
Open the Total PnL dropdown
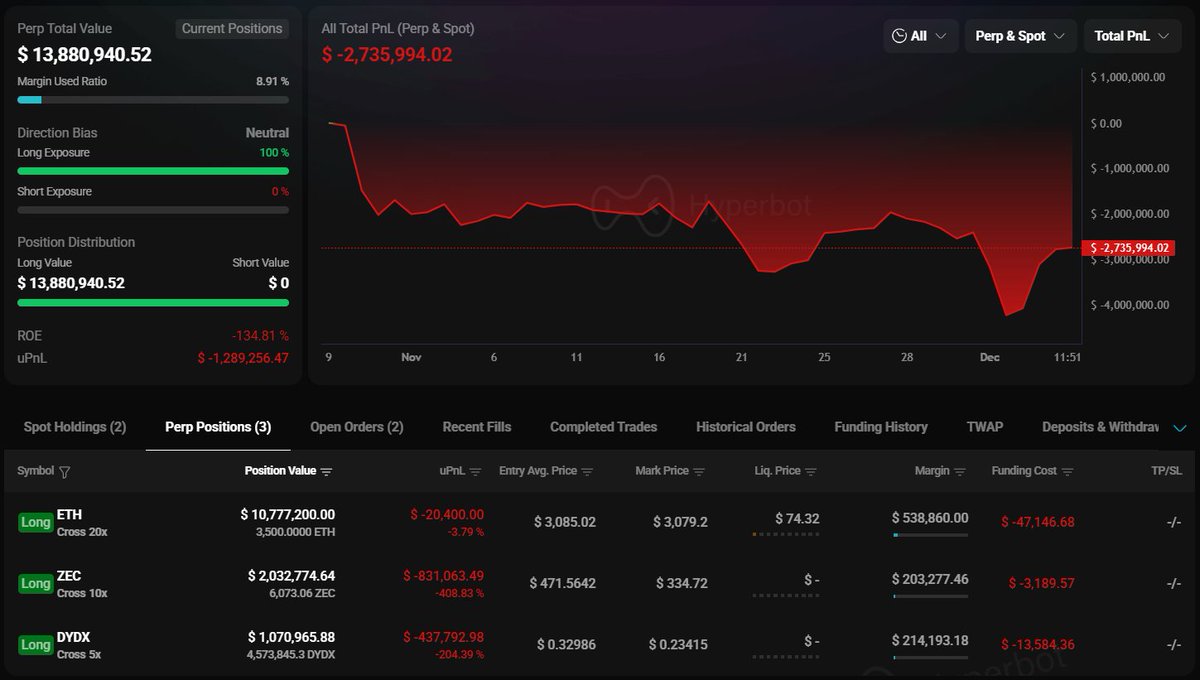(1132, 36)
